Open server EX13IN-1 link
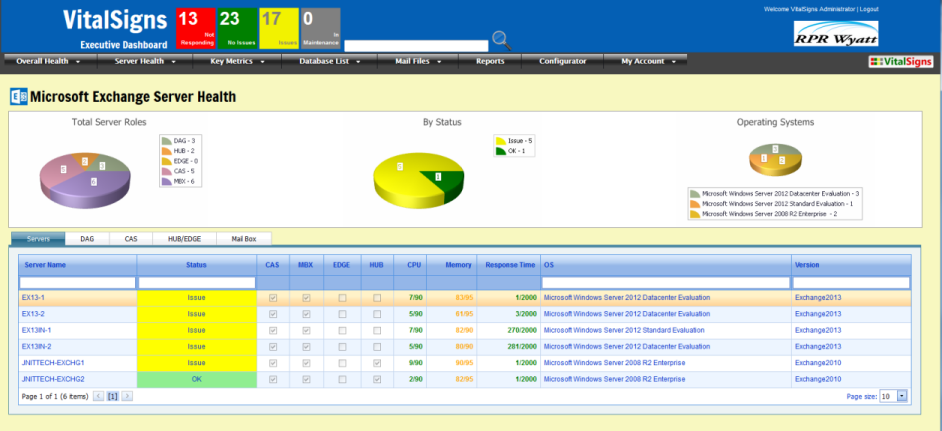The height and width of the screenshot is (431, 942). 37,330
